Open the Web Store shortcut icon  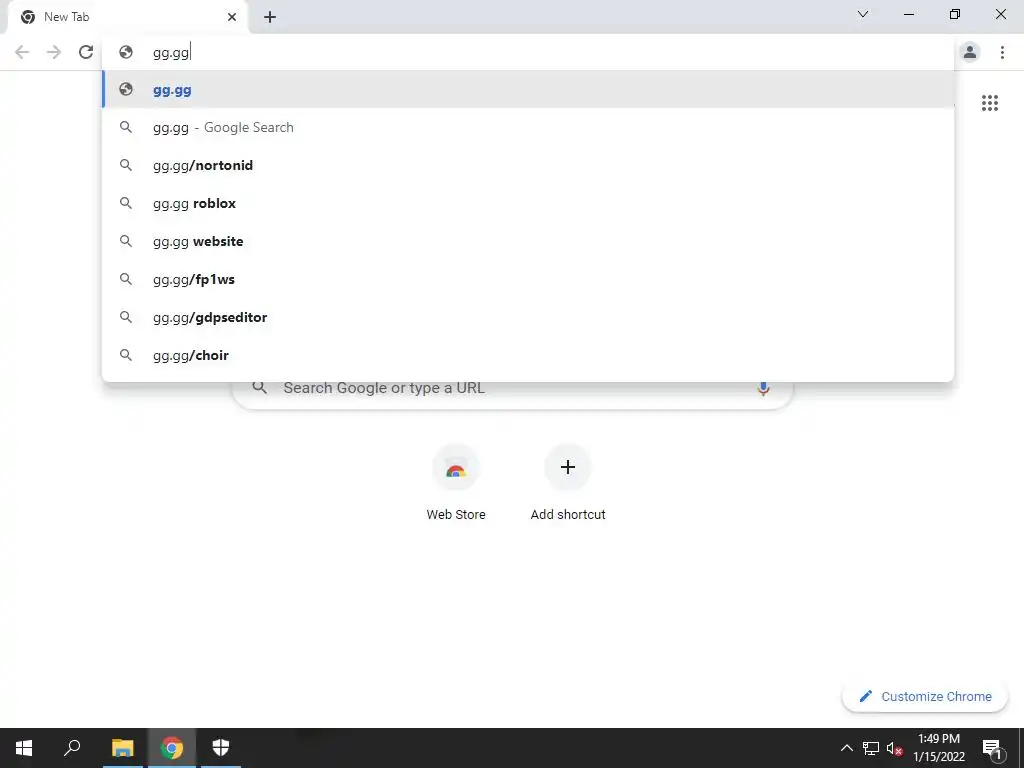[x=456, y=468]
